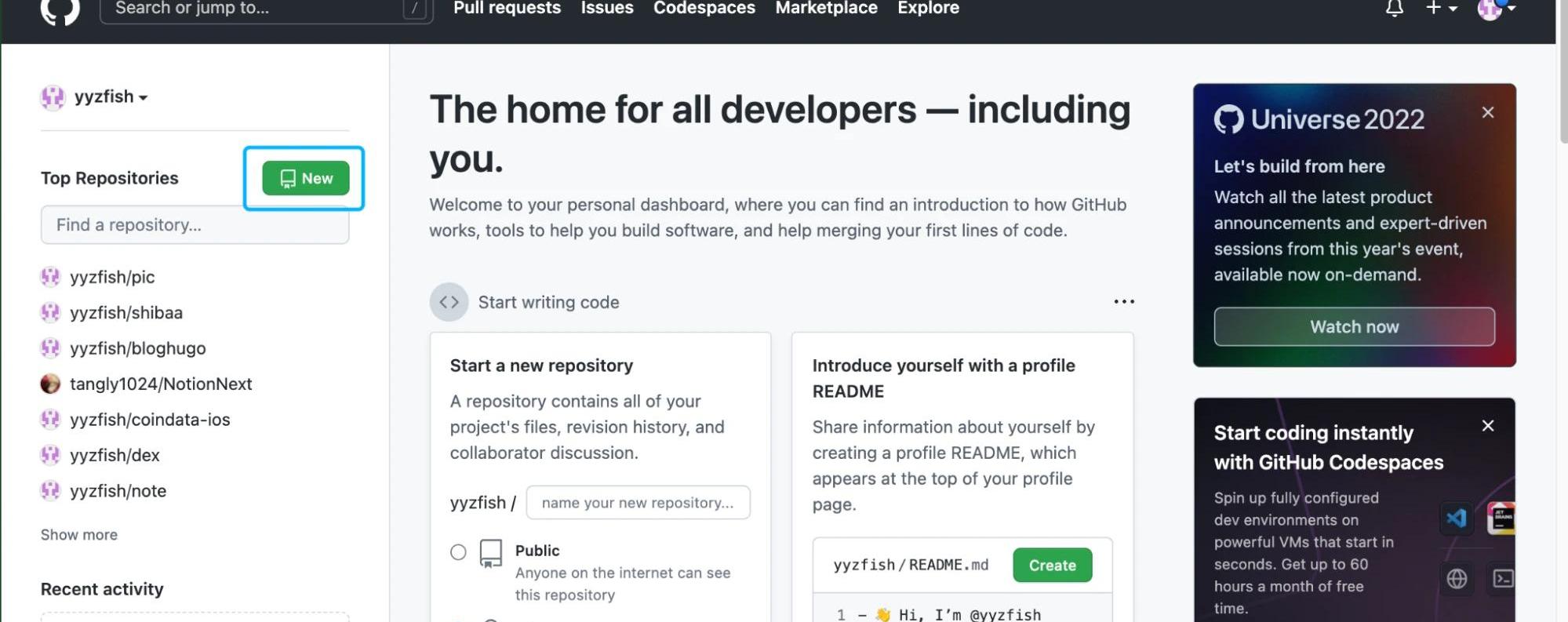Close the GitHub Codespaces promo card
This screenshot has height=622, width=1568.
[x=1487, y=426]
